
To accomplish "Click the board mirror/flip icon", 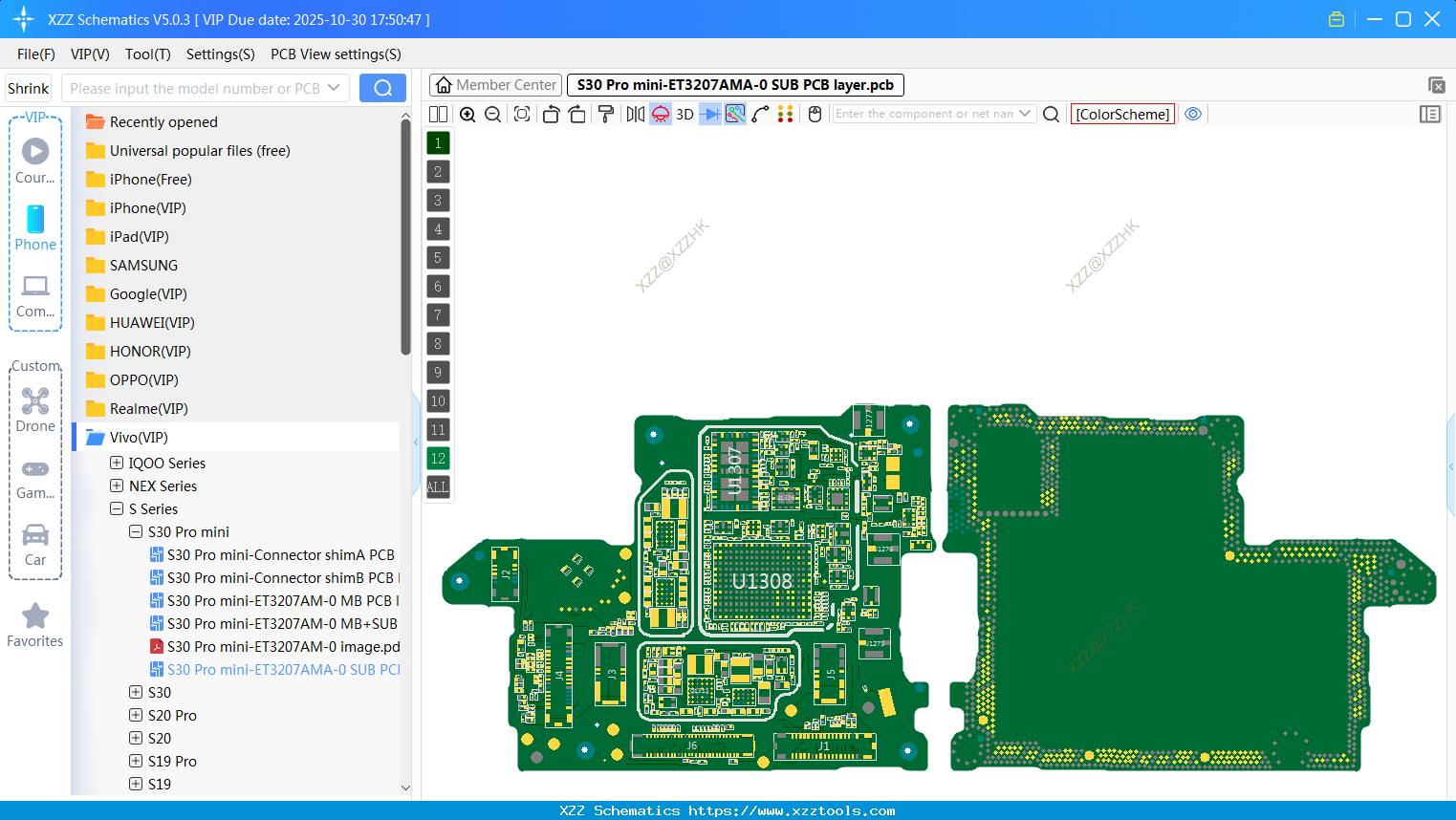I will click(x=634, y=114).
